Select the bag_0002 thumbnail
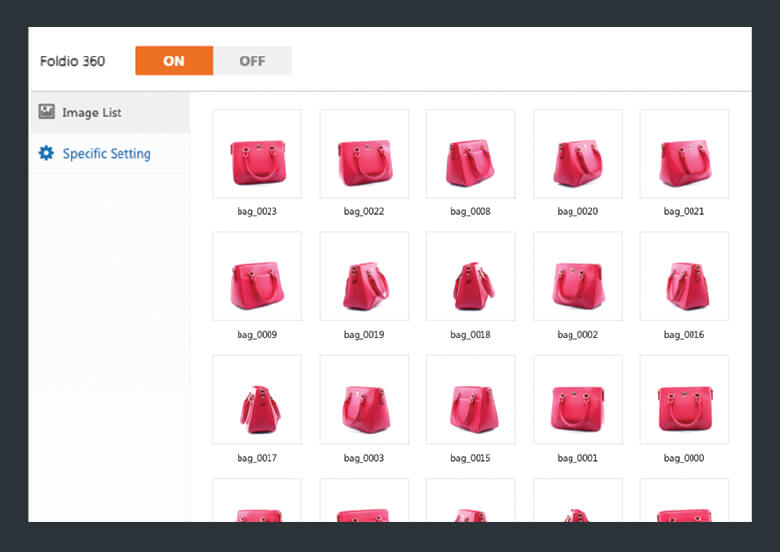Screen dimensions: 780x552 pos(578,276)
